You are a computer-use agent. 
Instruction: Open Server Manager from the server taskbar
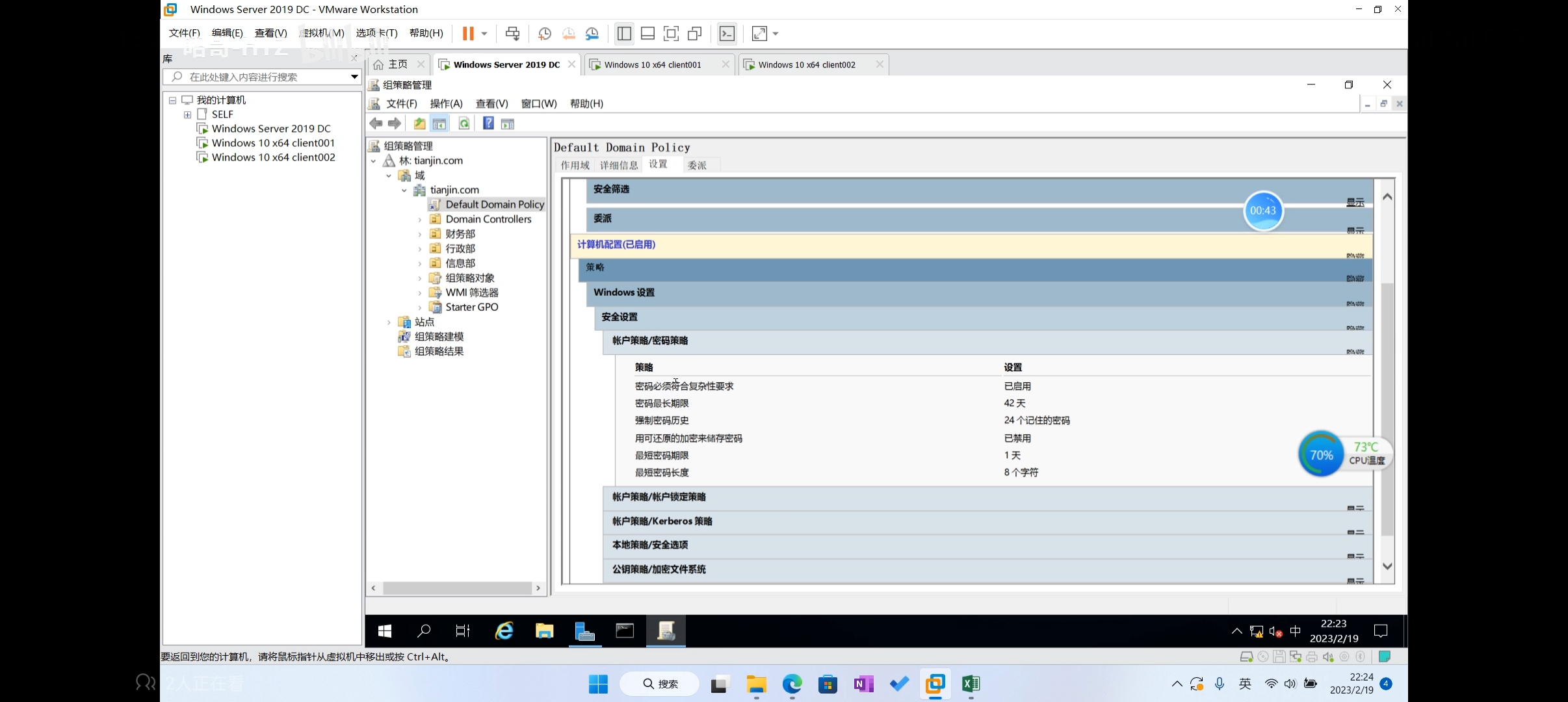585,630
